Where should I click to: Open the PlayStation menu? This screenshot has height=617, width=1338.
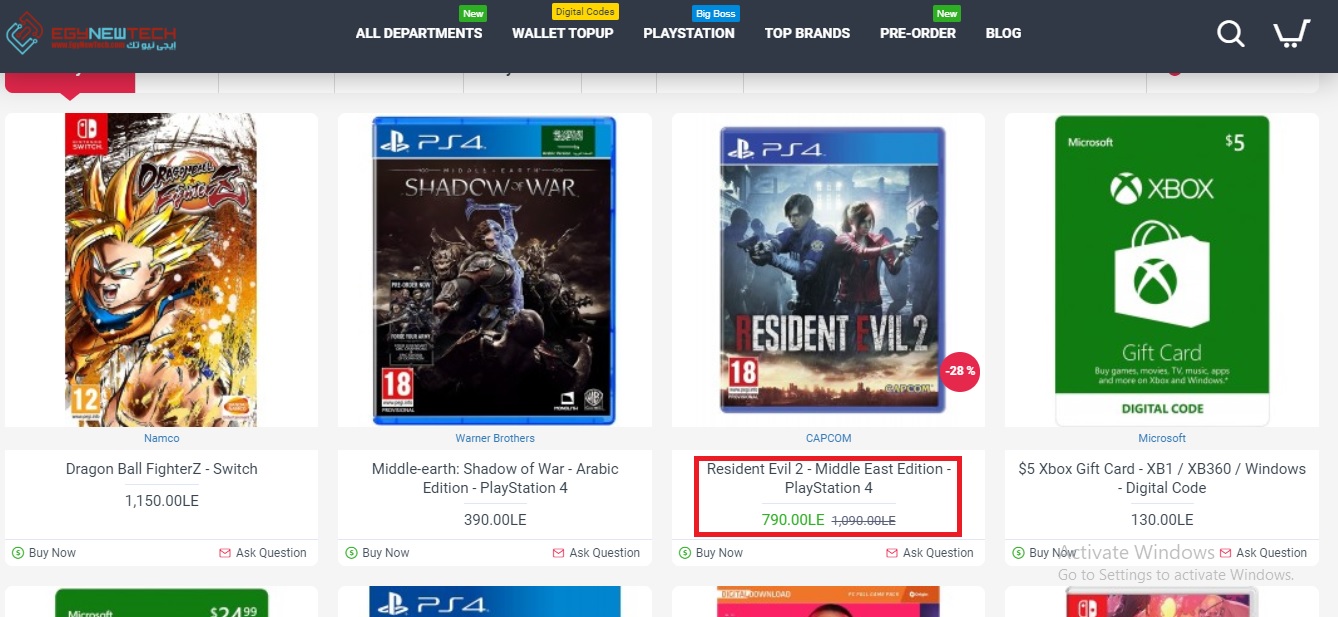(689, 33)
